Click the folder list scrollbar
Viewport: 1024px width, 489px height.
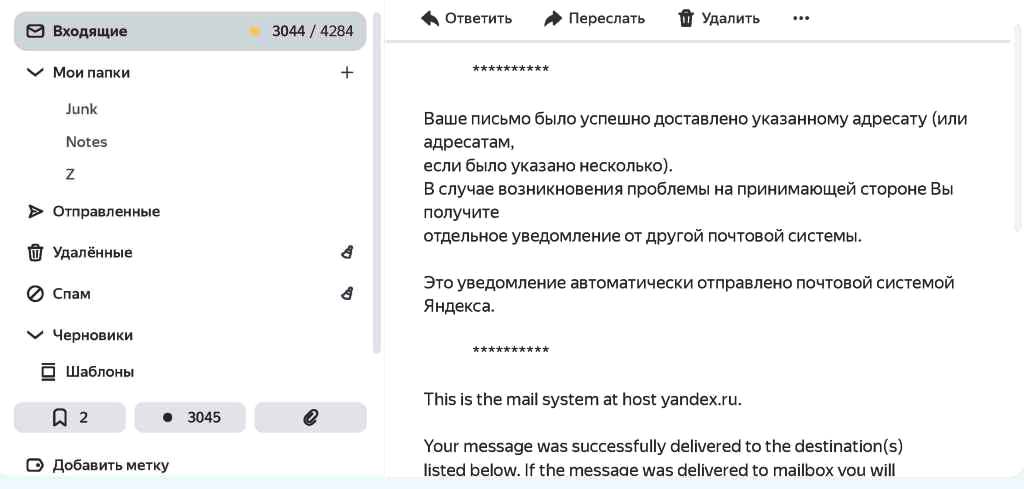[377, 180]
